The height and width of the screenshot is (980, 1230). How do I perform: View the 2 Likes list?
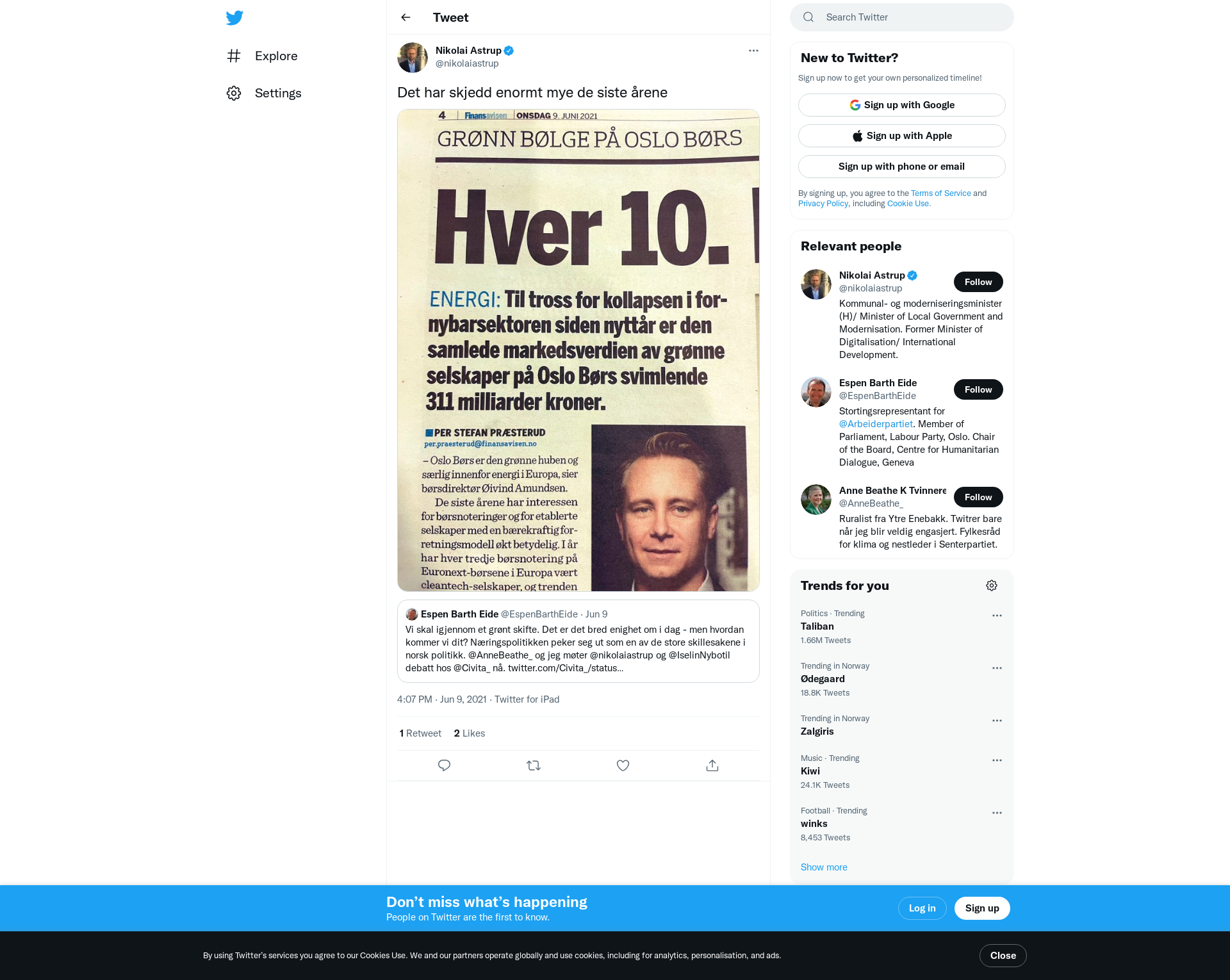pyautogui.click(x=470, y=733)
